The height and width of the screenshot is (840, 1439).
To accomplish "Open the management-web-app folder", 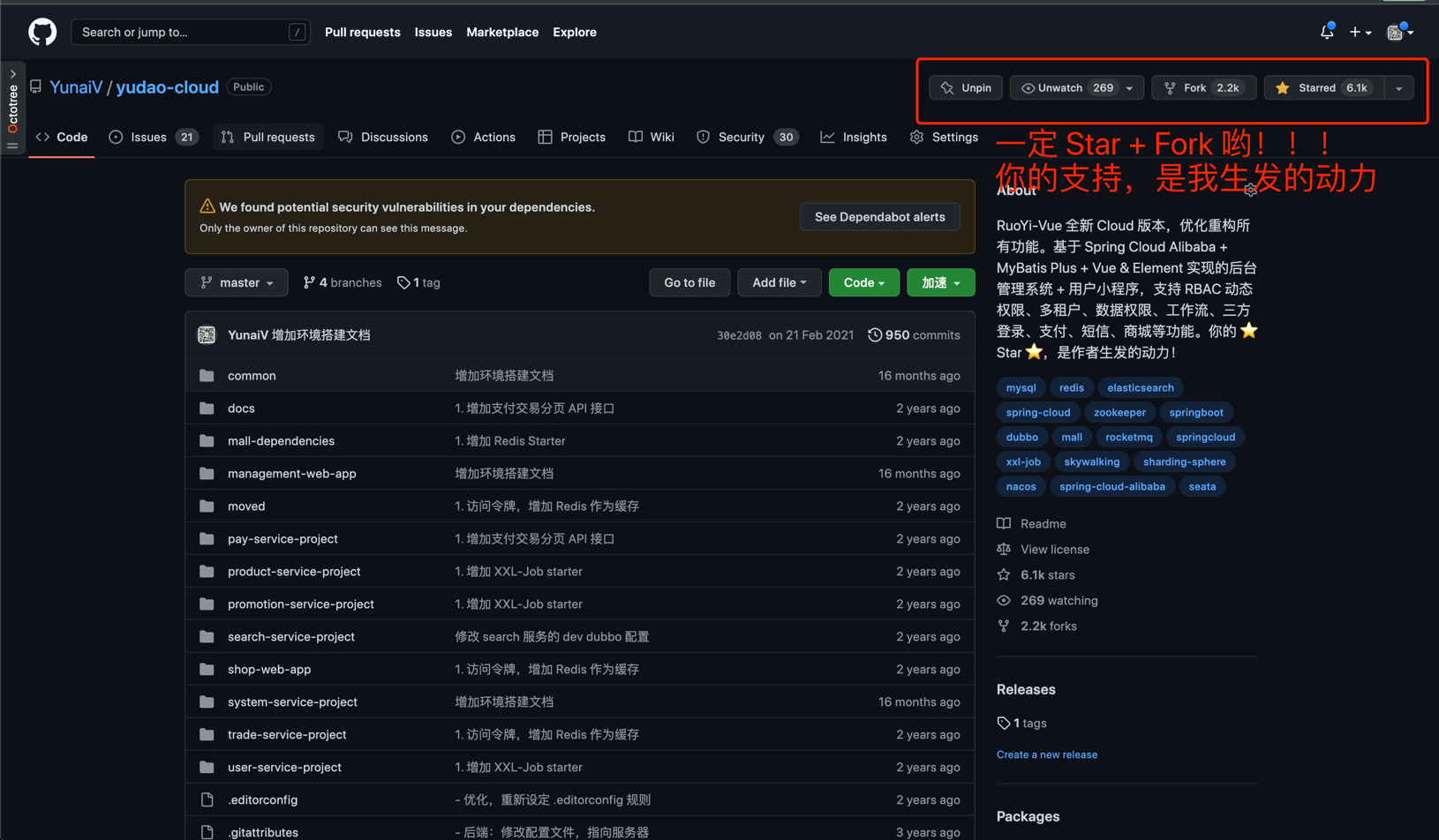I will coord(291,473).
